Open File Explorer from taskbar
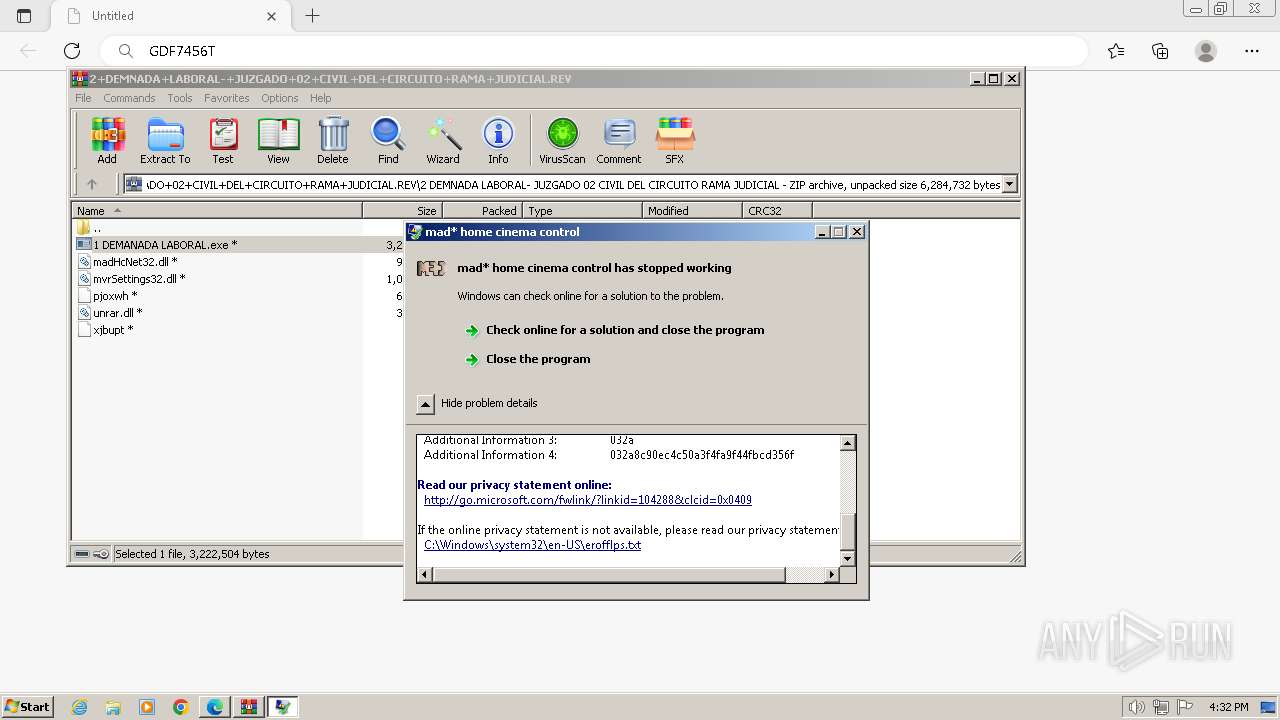This screenshot has width=1280, height=720. click(113, 707)
